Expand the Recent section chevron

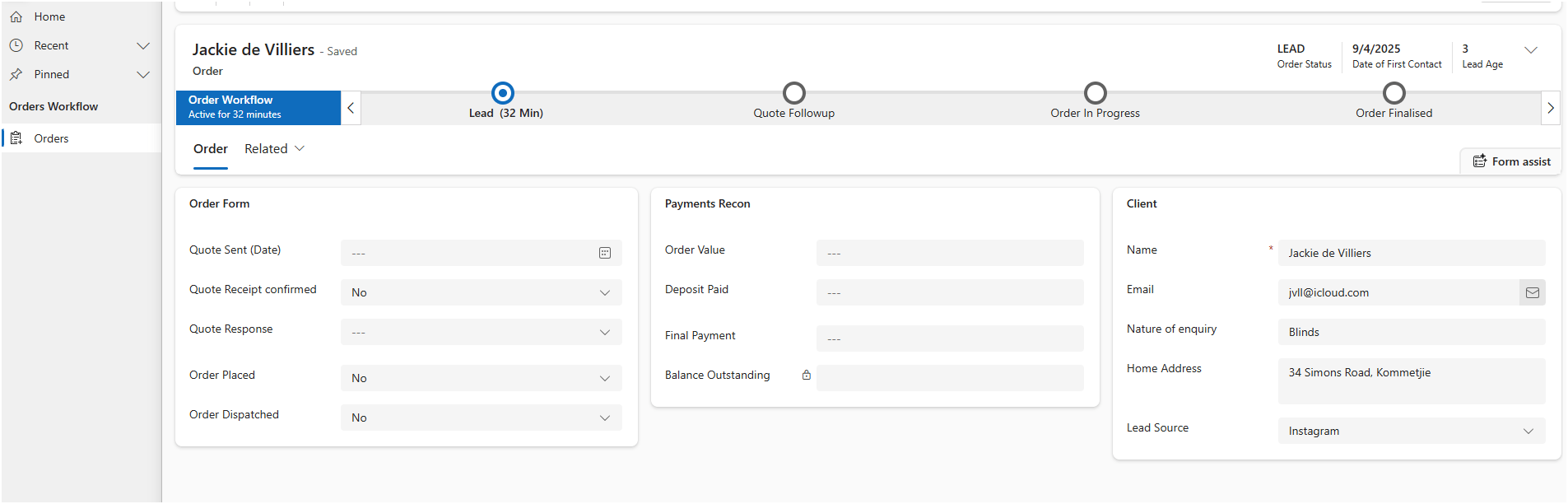tap(143, 45)
